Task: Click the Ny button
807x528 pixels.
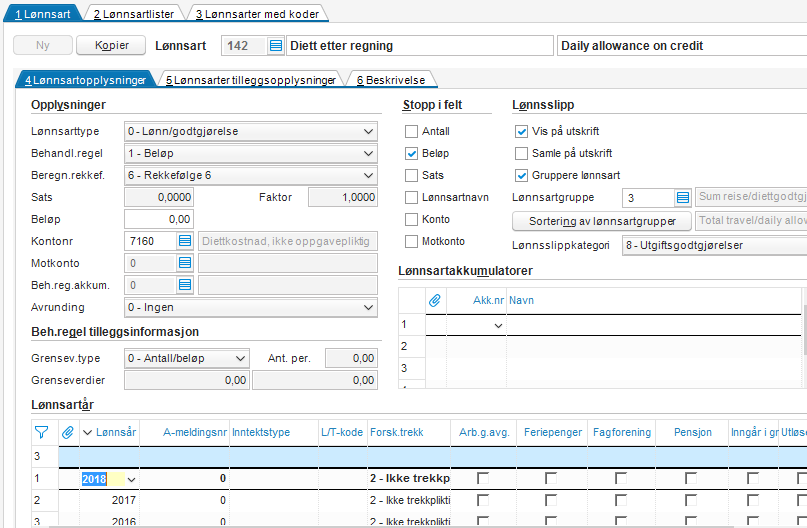Action: click(x=43, y=45)
